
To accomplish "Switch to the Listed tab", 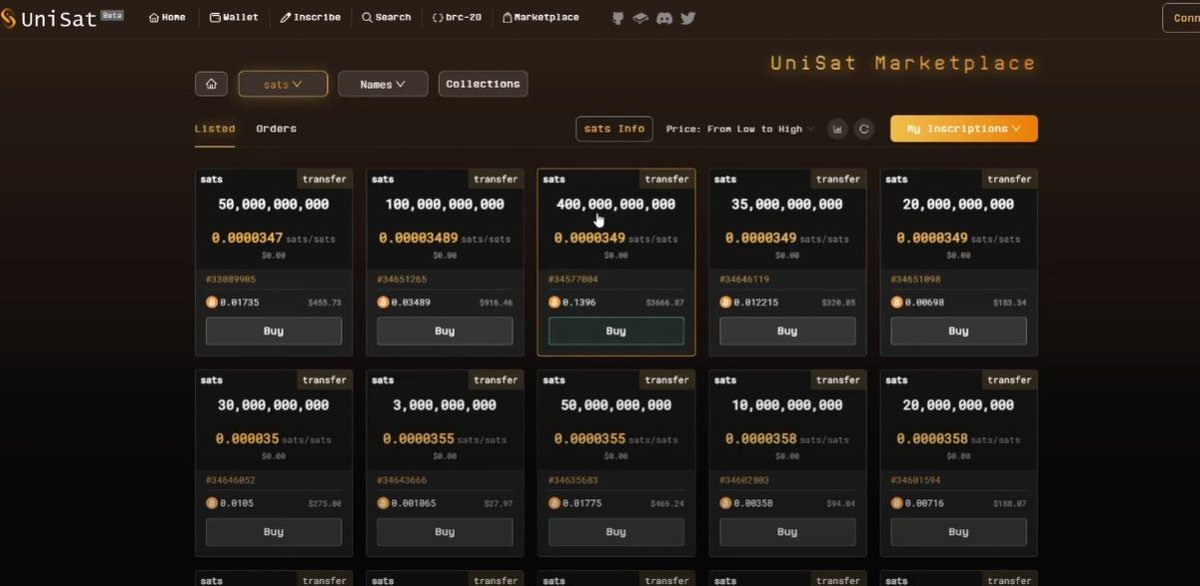I will [x=215, y=129].
